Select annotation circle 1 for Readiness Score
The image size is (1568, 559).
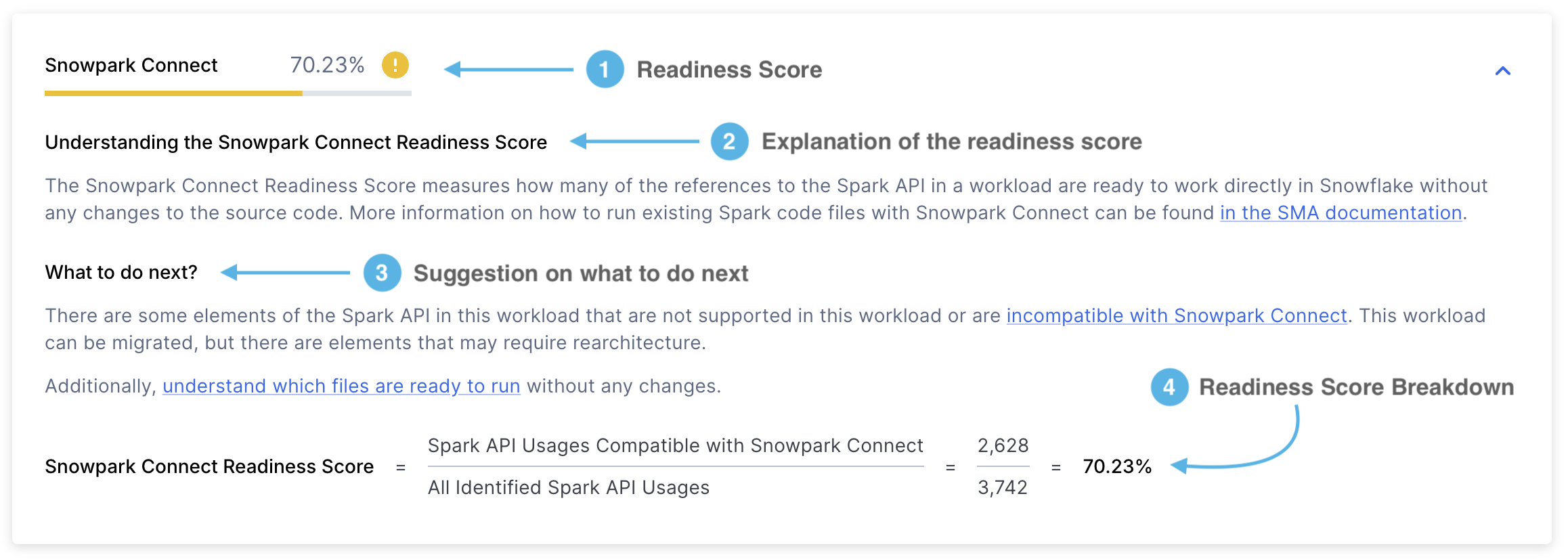pyautogui.click(x=605, y=69)
